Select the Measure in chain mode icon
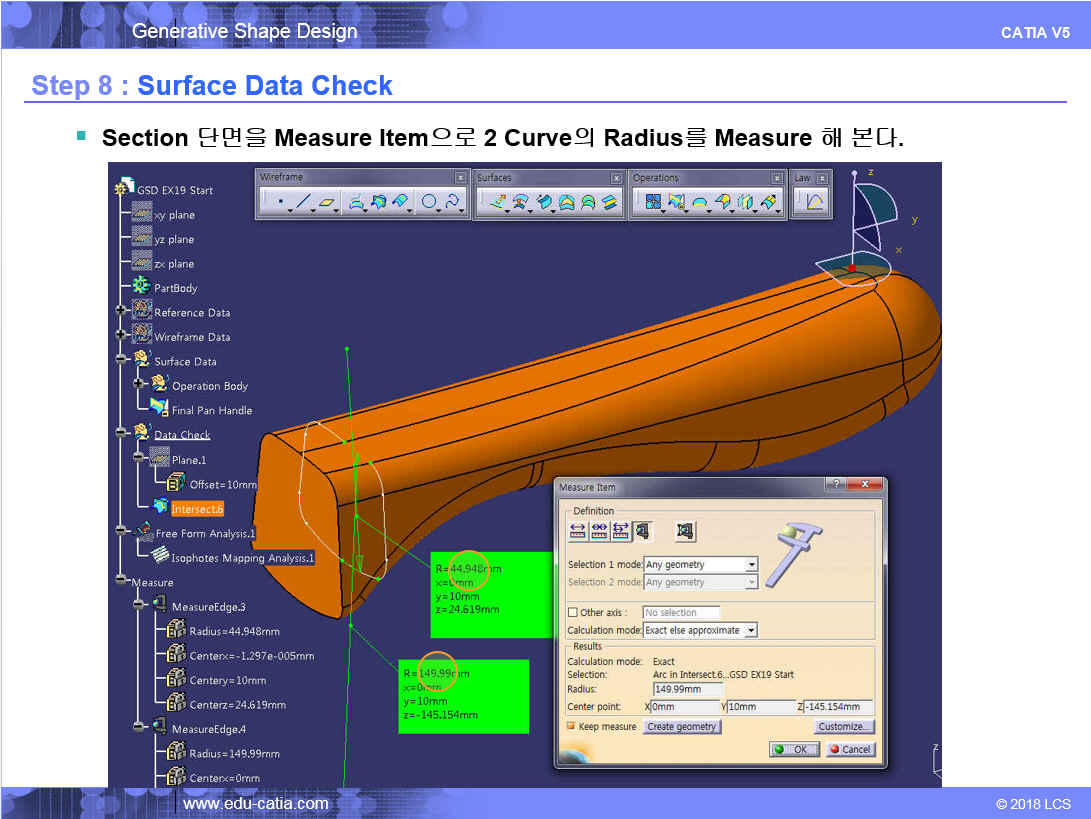The width and height of the screenshot is (1091, 819). (x=599, y=531)
